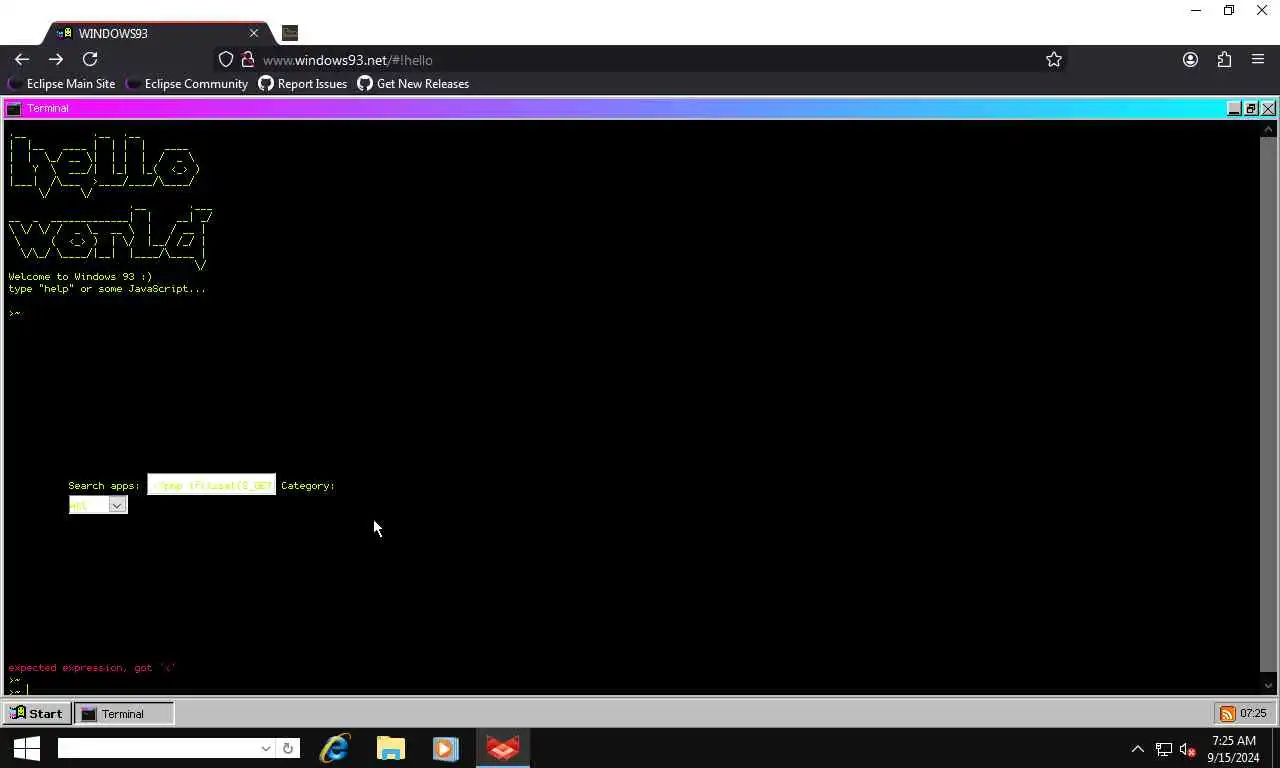The width and height of the screenshot is (1280, 768).
Task: Select the red error text 'expected expression'
Action: (91, 667)
